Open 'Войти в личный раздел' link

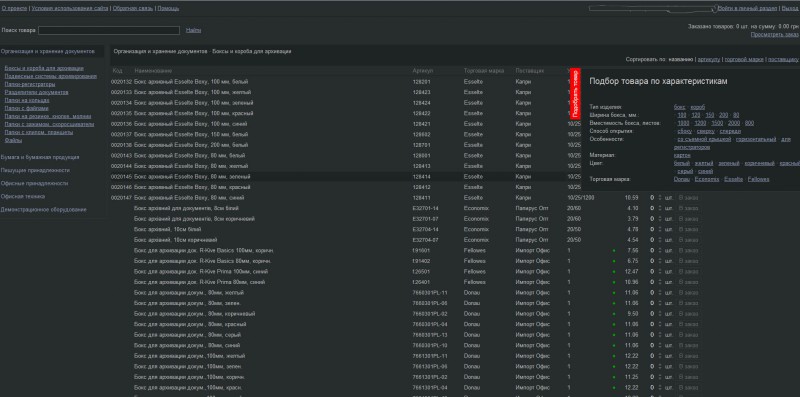click(x=747, y=9)
